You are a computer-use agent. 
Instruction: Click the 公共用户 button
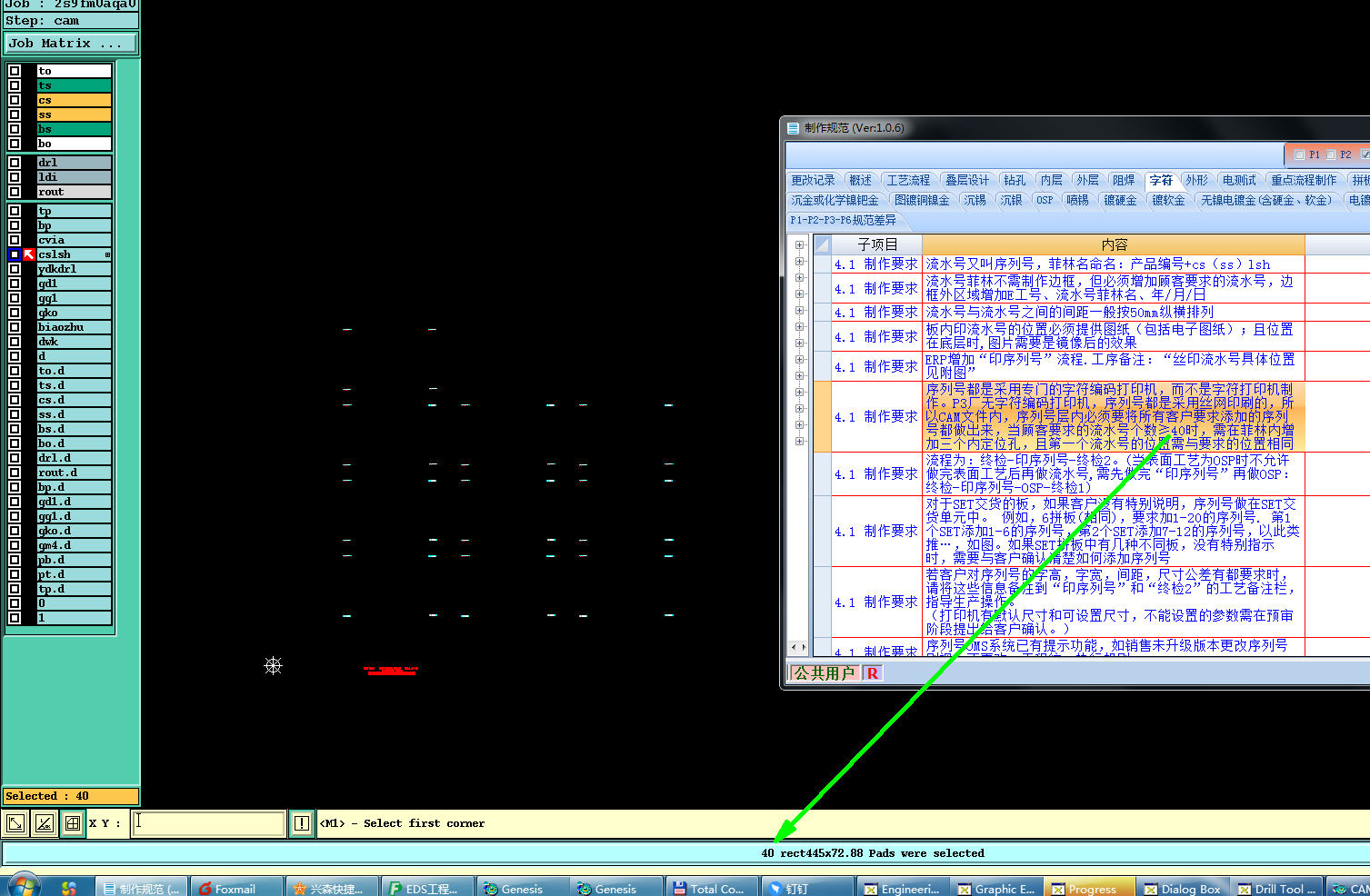[x=825, y=673]
